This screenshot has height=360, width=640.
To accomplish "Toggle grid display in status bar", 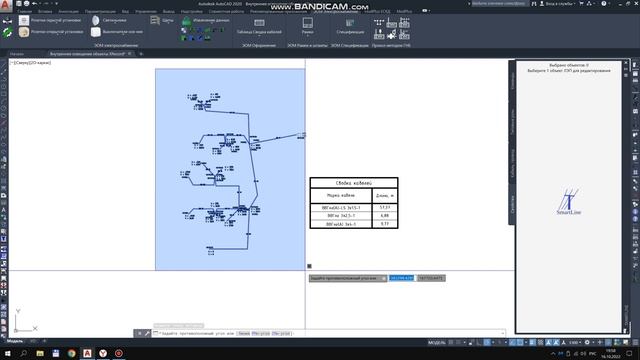I will (451, 342).
